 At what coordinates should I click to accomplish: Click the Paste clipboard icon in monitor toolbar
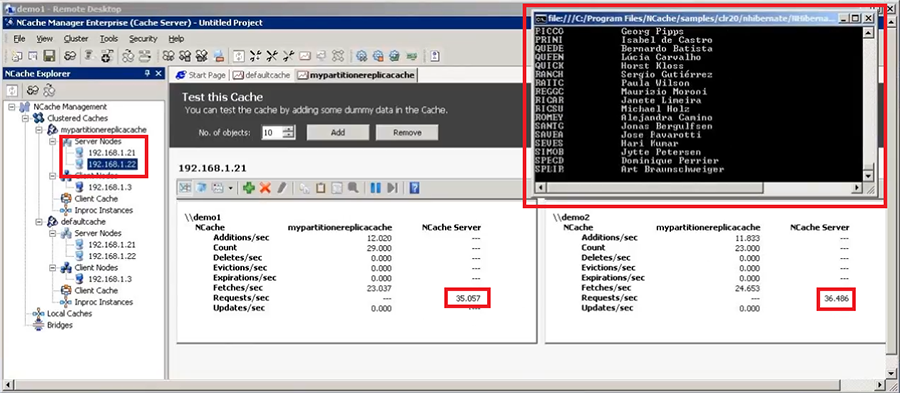321,188
